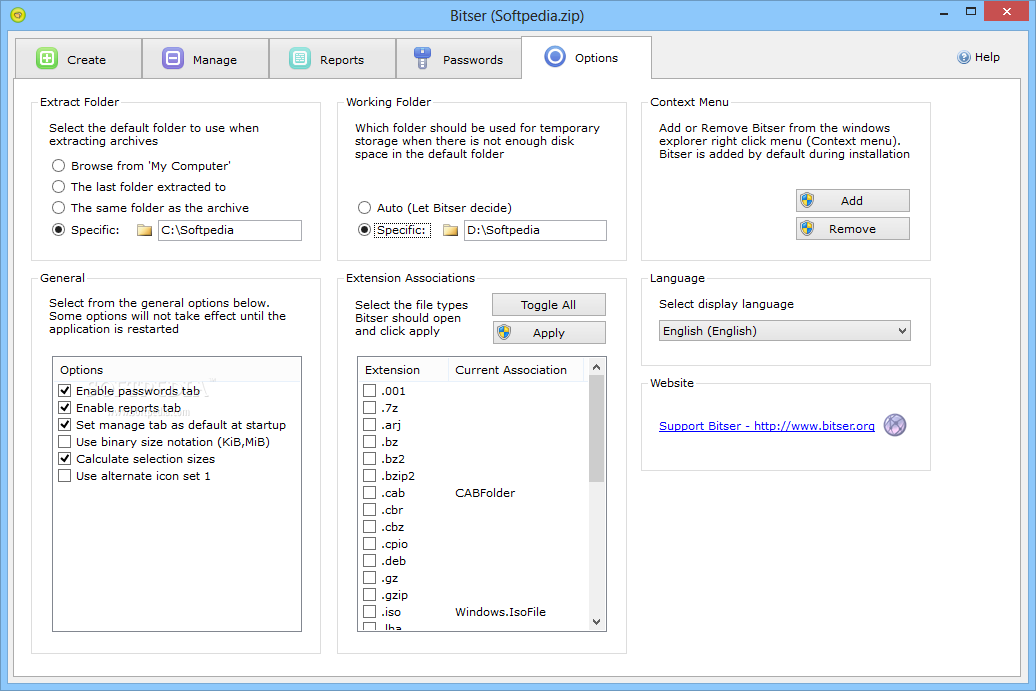Click the Windows.IsoFile association text

(x=500, y=612)
